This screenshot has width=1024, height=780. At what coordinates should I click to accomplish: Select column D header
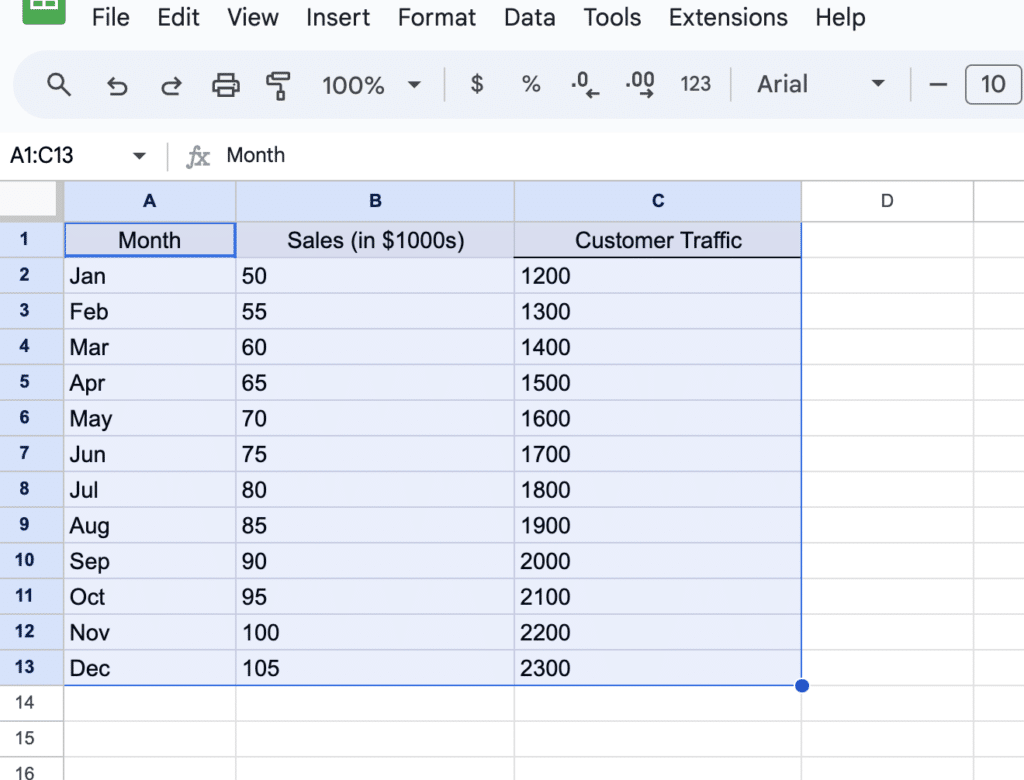pyautogui.click(x=887, y=201)
